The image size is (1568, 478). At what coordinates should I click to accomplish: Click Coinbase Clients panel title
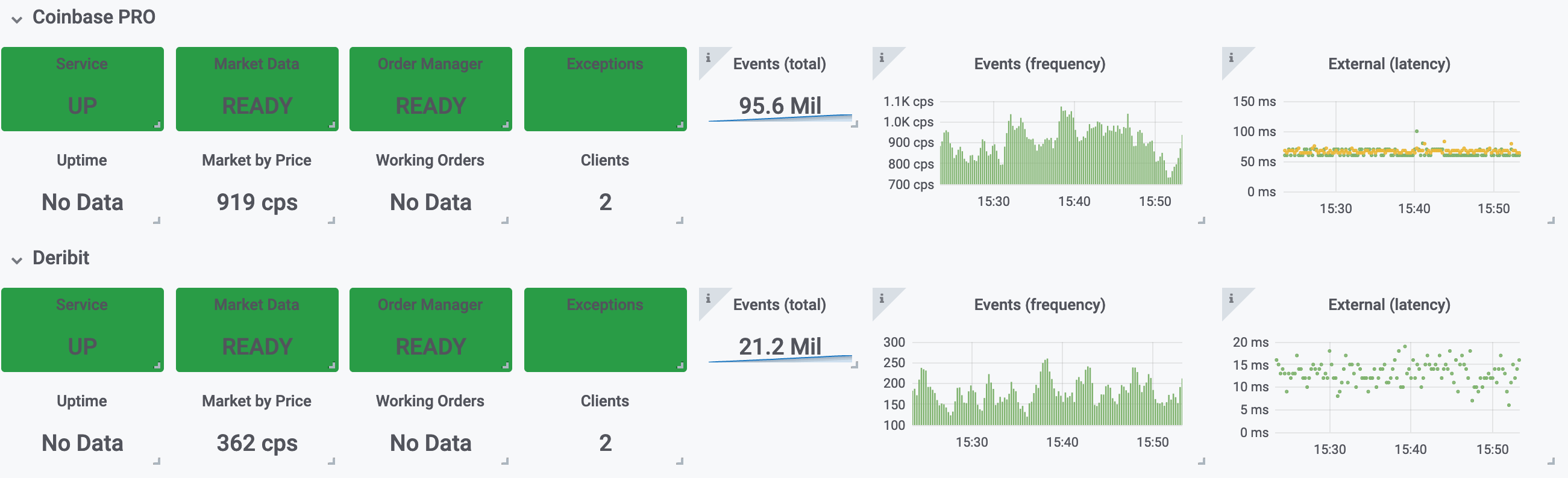click(604, 160)
